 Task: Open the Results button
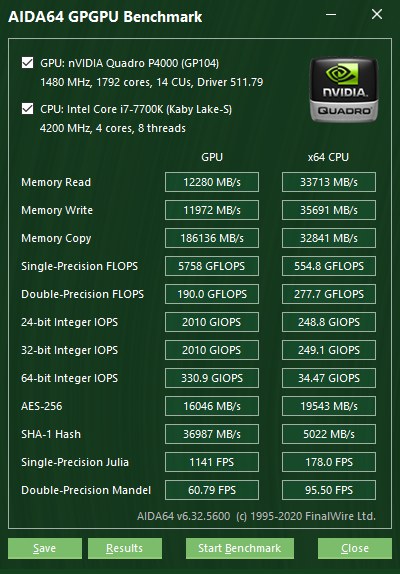pyautogui.click(x=125, y=548)
